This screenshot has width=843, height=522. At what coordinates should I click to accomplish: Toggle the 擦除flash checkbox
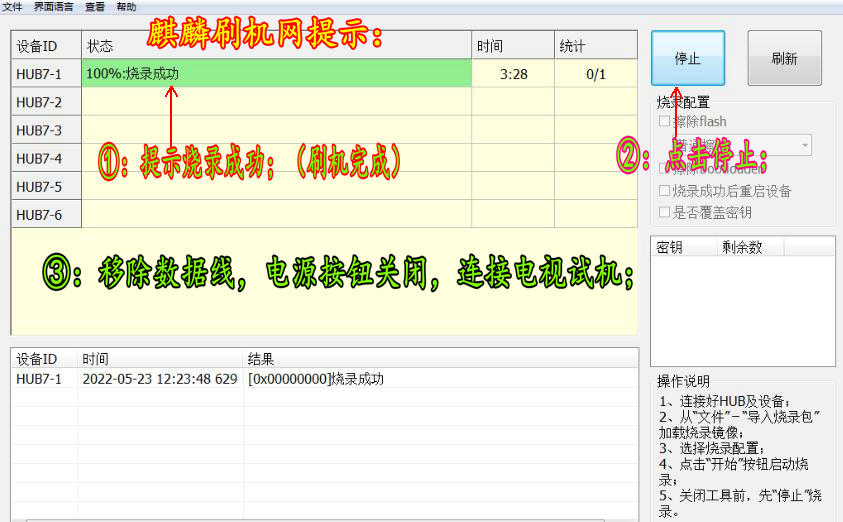click(x=665, y=122)
